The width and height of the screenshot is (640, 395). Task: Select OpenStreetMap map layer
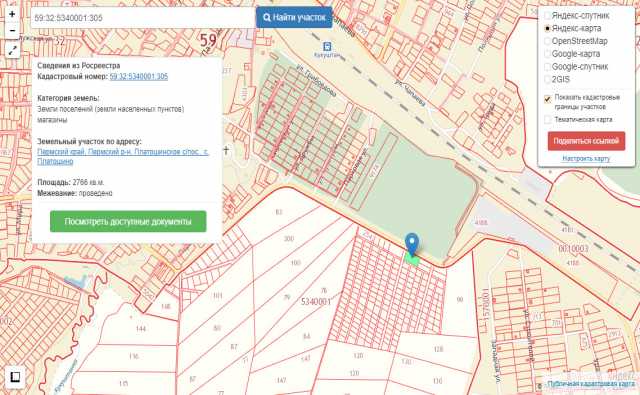point(547,41)
